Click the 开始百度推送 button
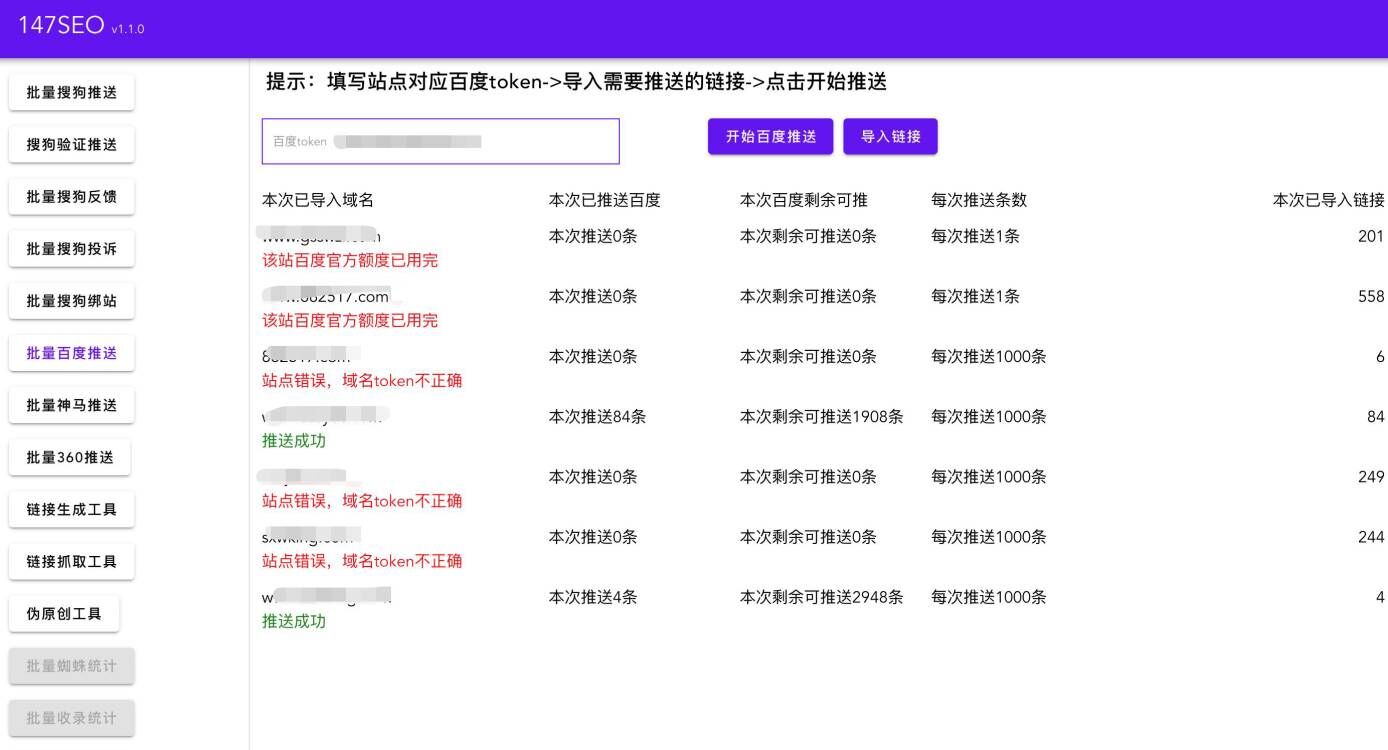The width and height of the screenshot is (1388, 750). [770, 136]
